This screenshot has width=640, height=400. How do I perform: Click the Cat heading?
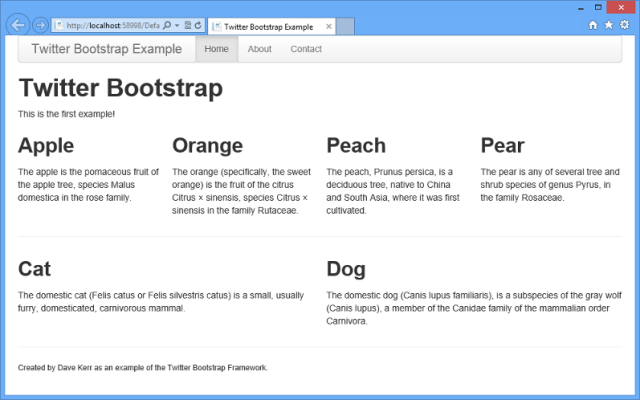(34, 269)
